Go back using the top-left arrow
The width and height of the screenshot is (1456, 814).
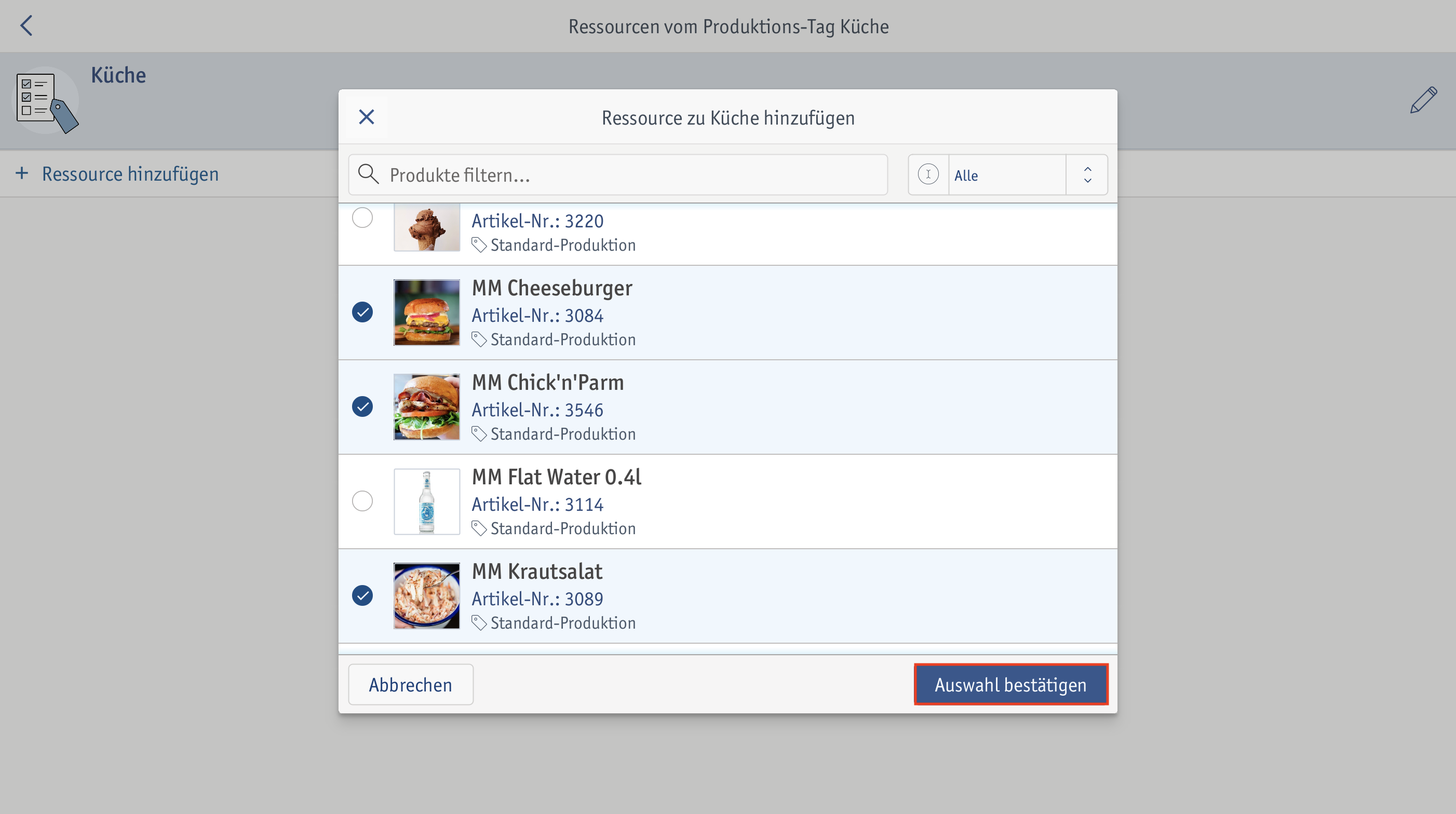(x=26, y=25)
